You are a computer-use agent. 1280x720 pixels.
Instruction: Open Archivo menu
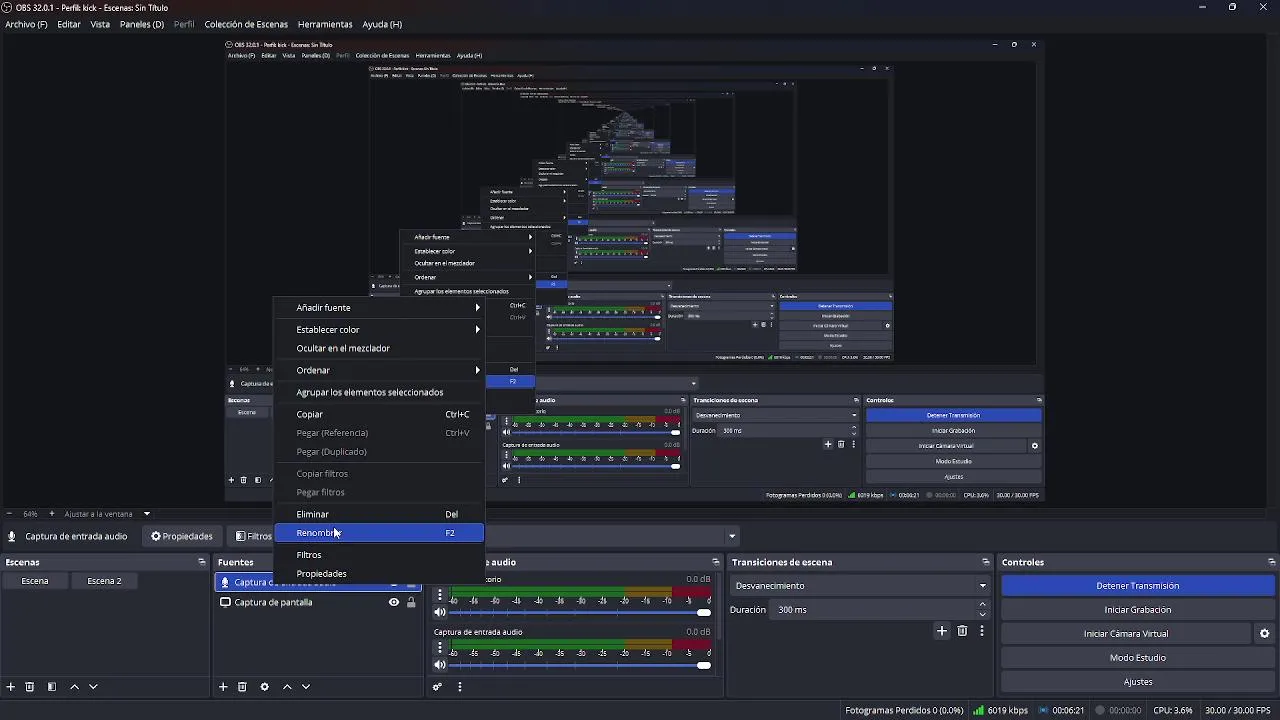coord(26,24)
